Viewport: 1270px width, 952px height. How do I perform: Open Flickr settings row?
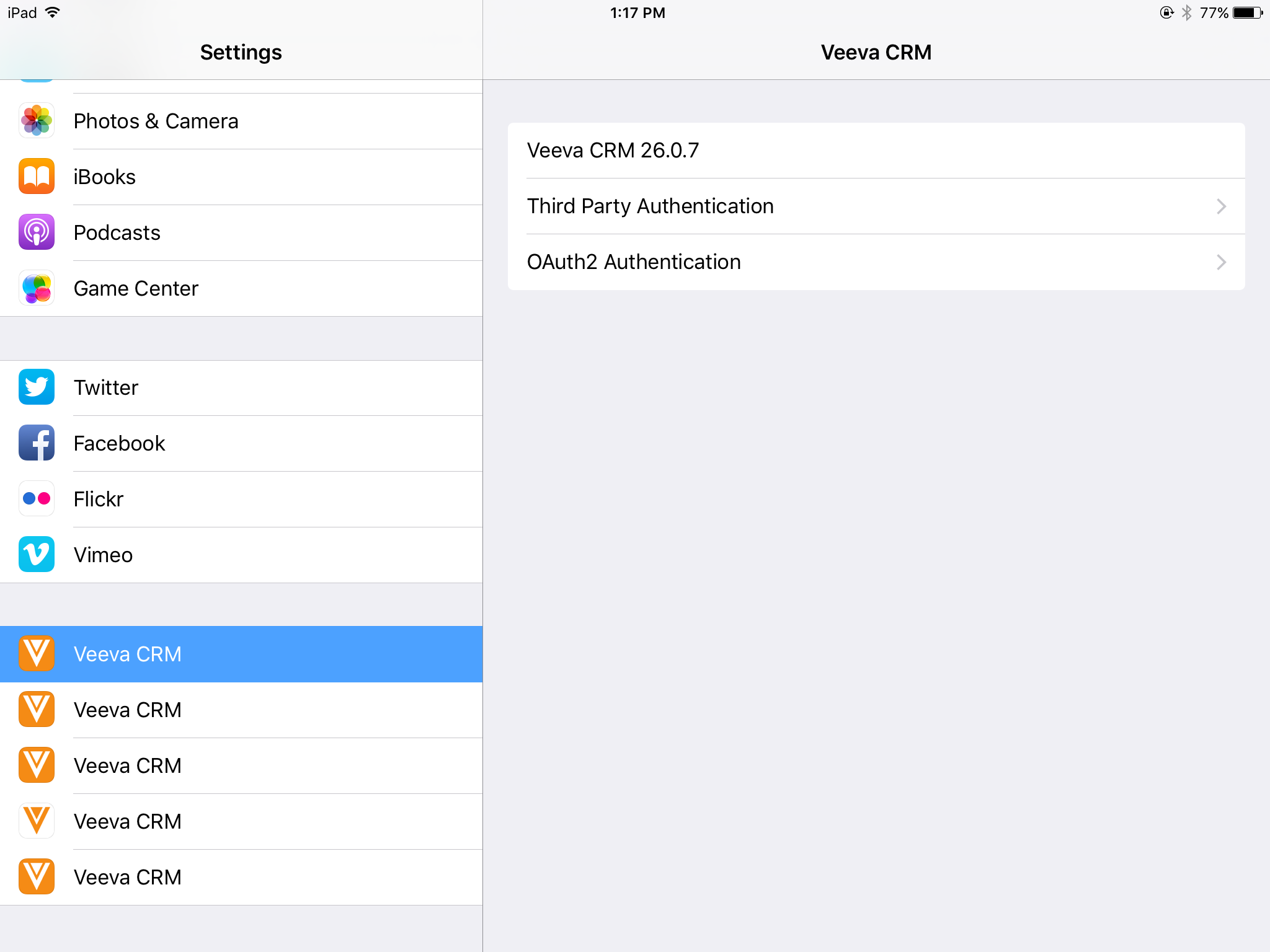pyautogui.click(x=241, y=499)
